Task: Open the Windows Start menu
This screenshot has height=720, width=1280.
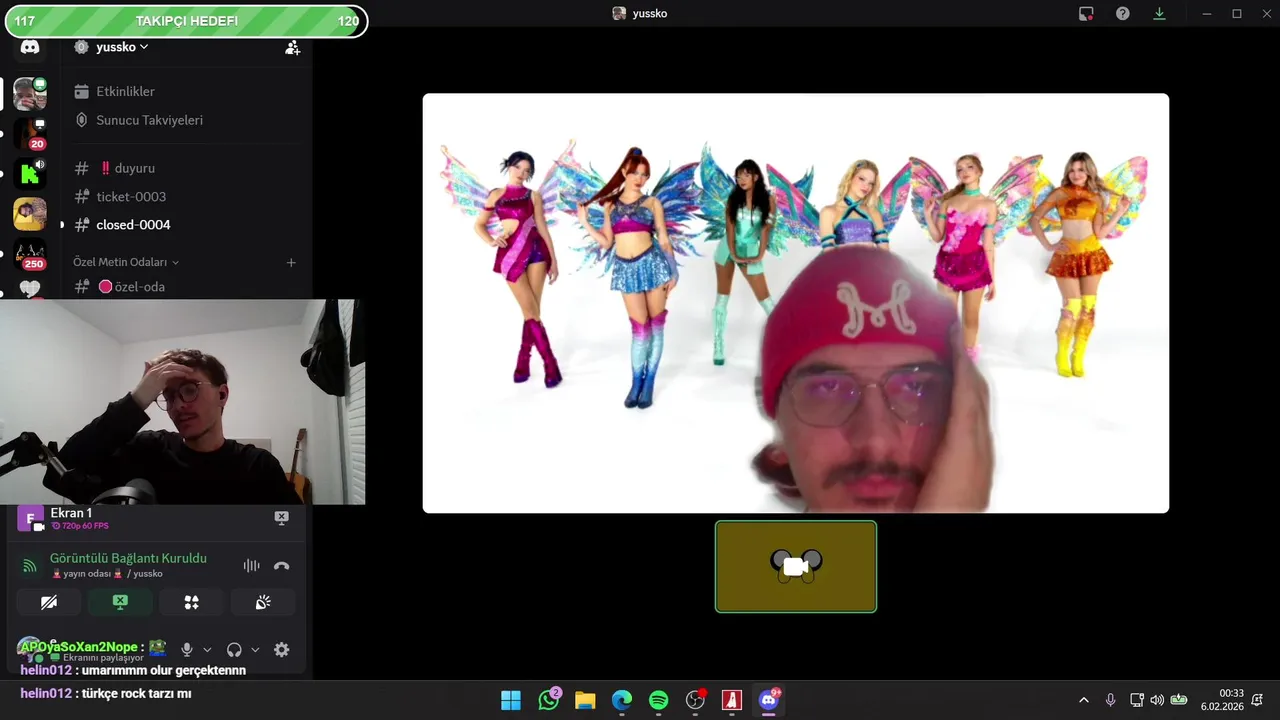Action: click(511, 700)
